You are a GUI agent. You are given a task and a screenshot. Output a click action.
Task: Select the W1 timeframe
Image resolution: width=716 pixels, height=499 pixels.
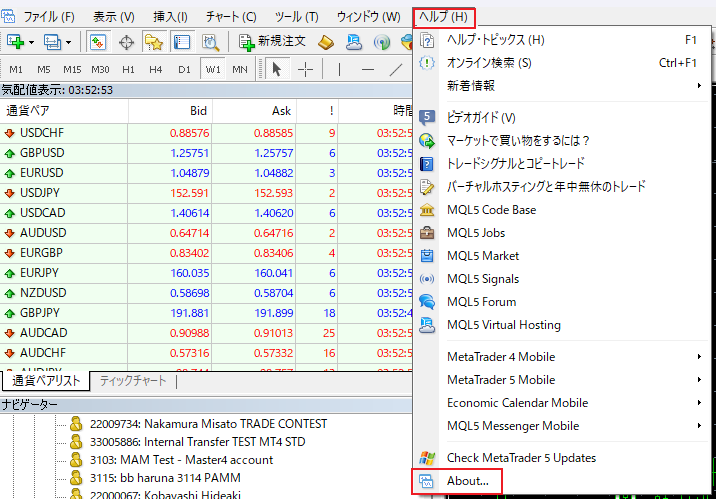213,69
